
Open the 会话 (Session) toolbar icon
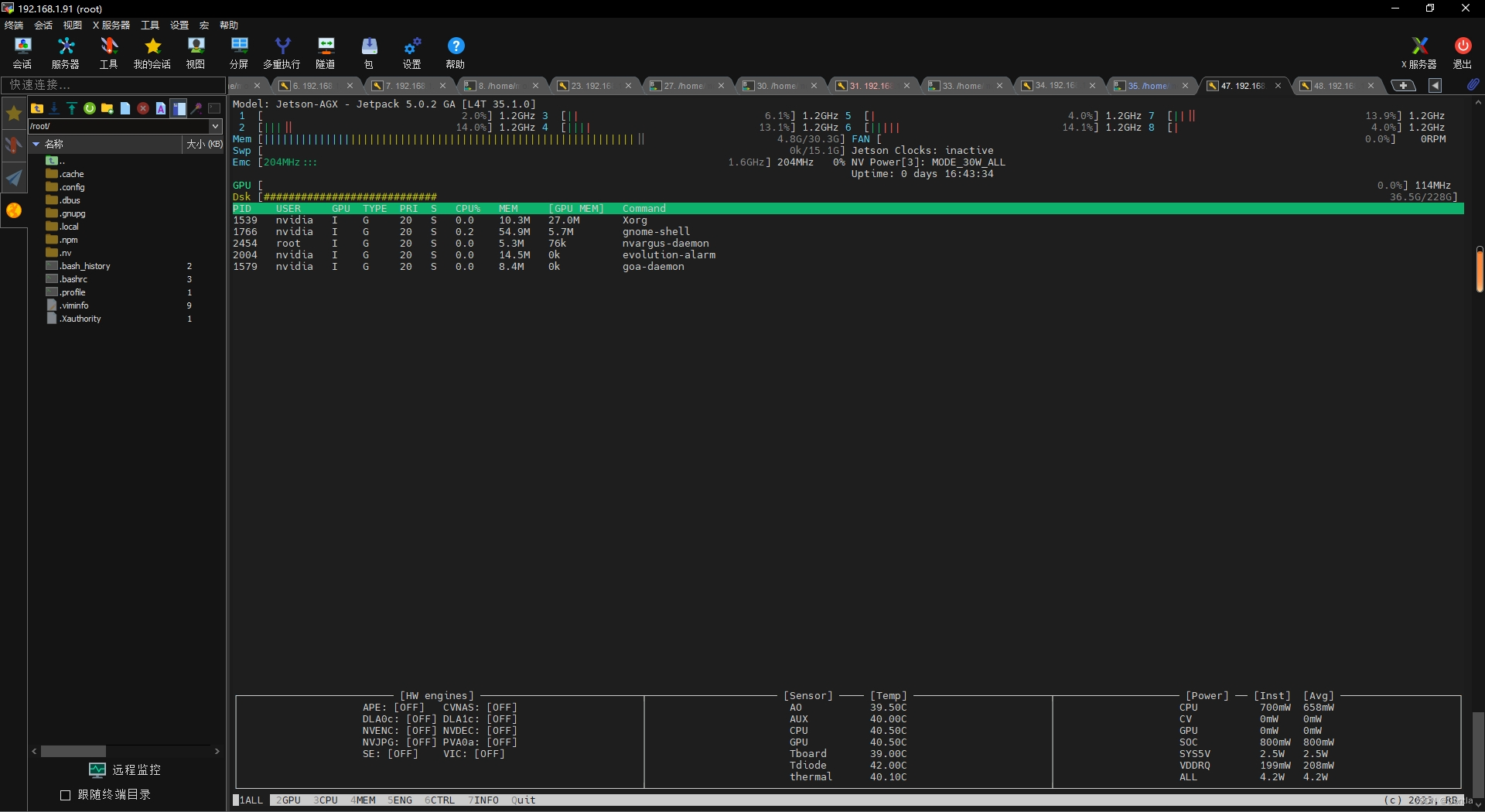coord(22,53)
